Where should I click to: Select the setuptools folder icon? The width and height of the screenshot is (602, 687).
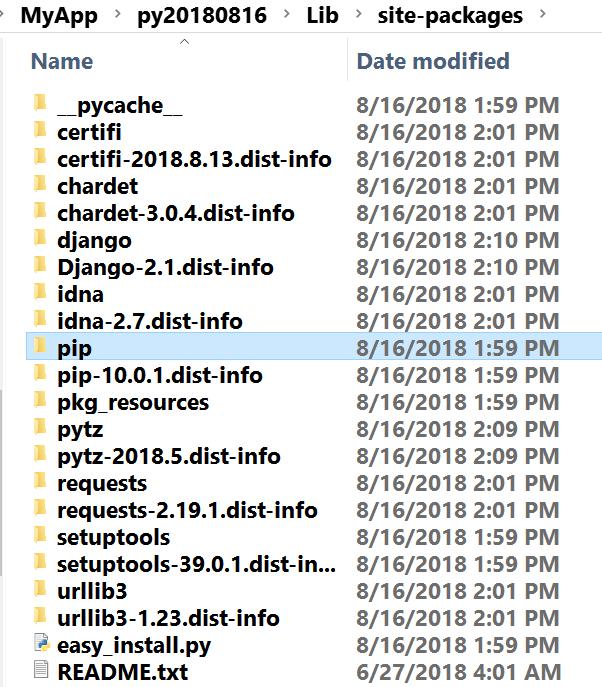(40, 535)
